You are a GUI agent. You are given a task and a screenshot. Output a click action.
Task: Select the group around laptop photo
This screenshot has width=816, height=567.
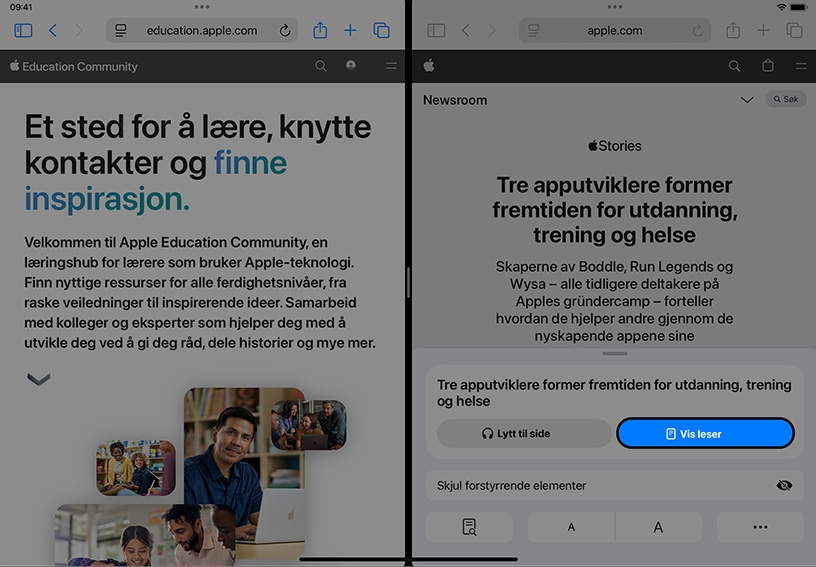(309, 425)
